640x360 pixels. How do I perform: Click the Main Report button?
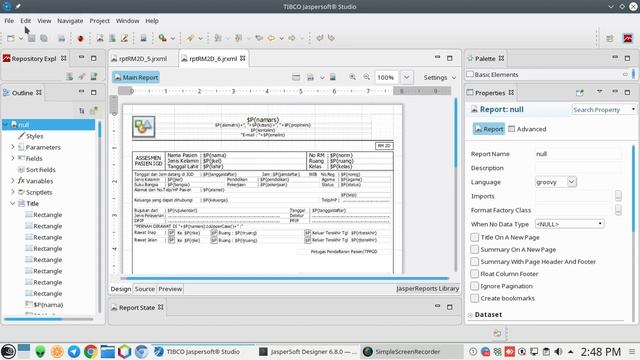pyautogui.click(x=136, y=77)
